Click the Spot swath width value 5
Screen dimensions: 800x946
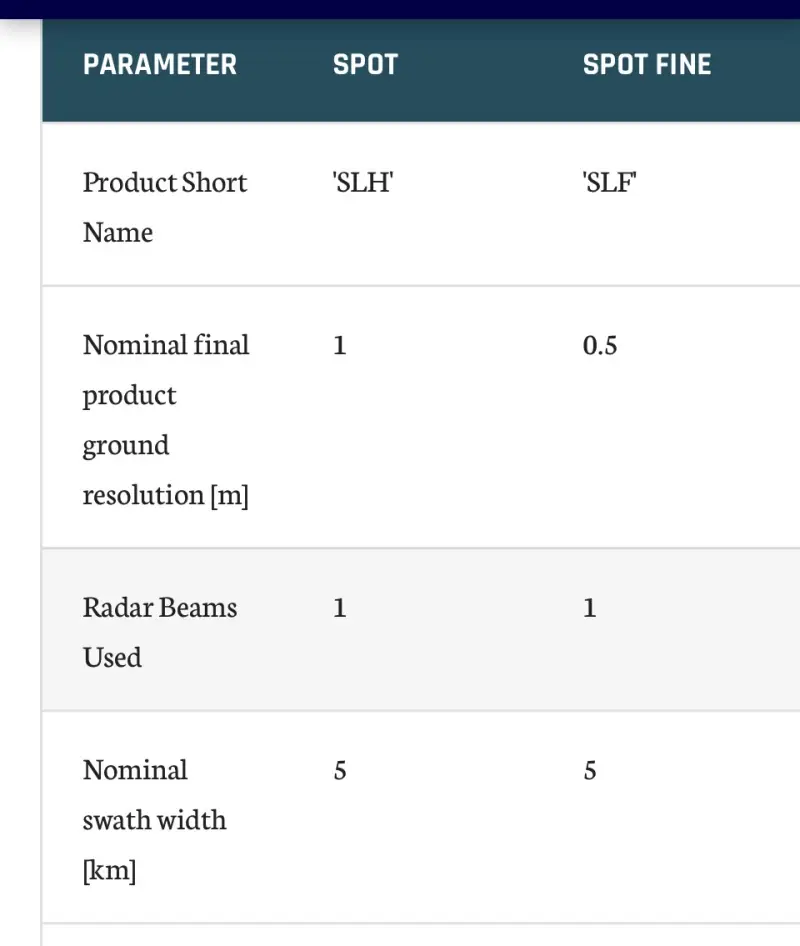tap(340, 771)
